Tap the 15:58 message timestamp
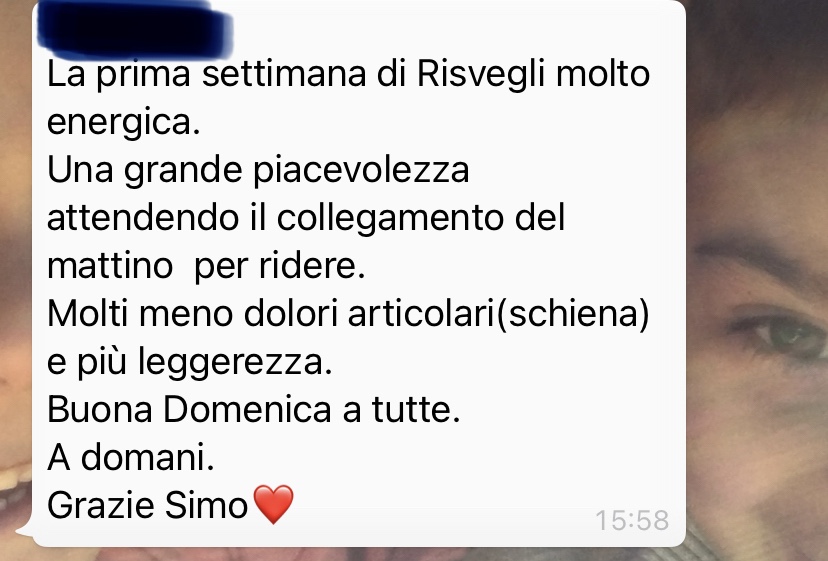Viewport: 828px width, 561px height. [632, 520]
